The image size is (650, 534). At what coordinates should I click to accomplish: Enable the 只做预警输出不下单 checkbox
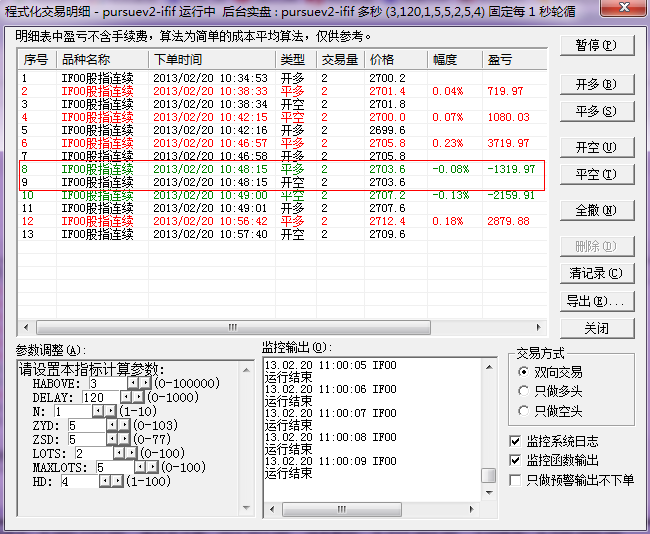tap(515, 480)
